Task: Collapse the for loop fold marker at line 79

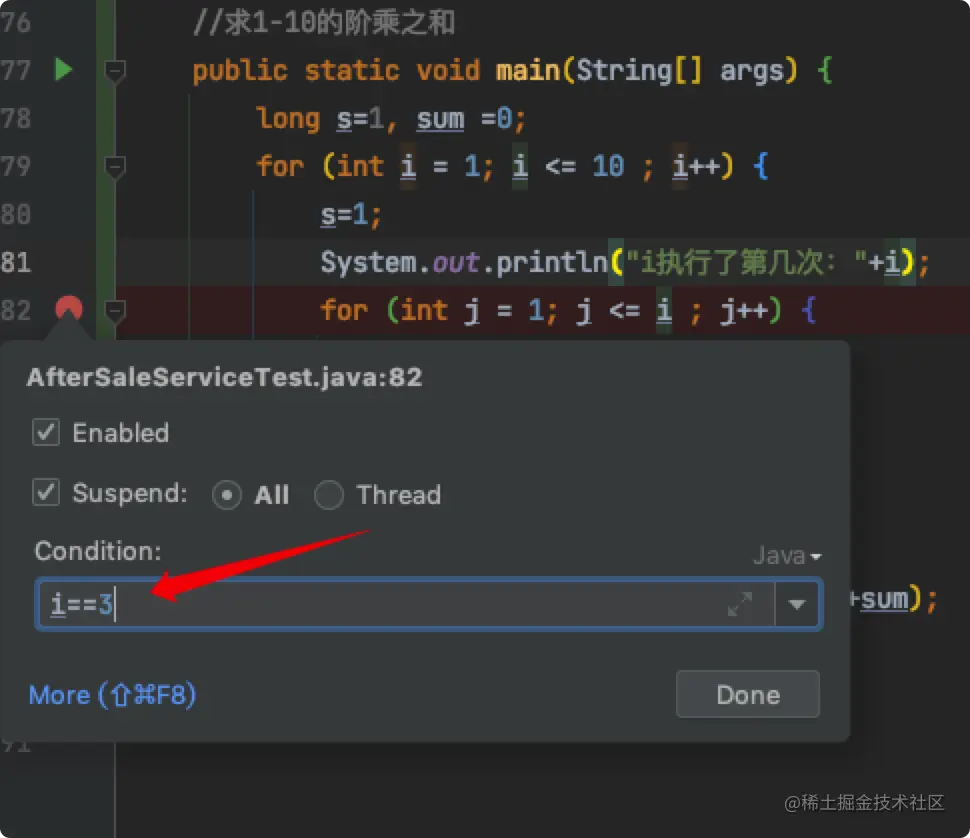Action: click(x=115, y=167)
